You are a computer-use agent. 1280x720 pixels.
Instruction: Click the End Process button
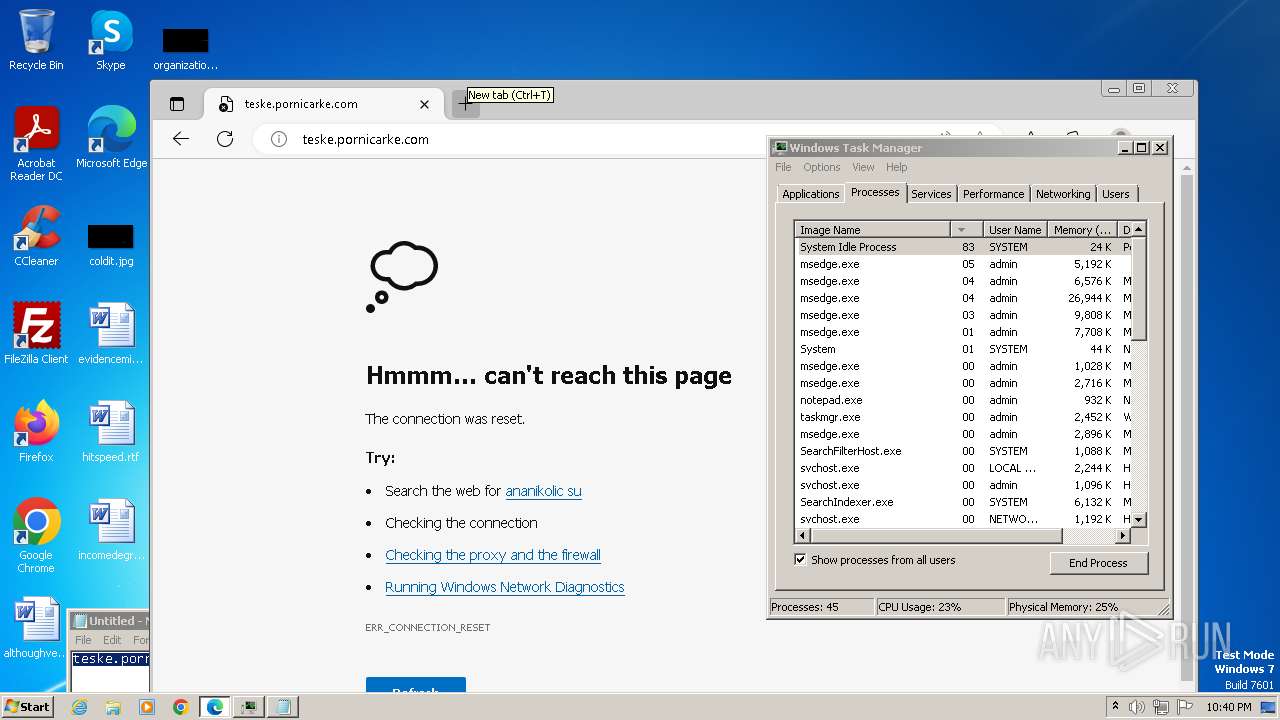pyautogui.click(x=1098, y=563)
